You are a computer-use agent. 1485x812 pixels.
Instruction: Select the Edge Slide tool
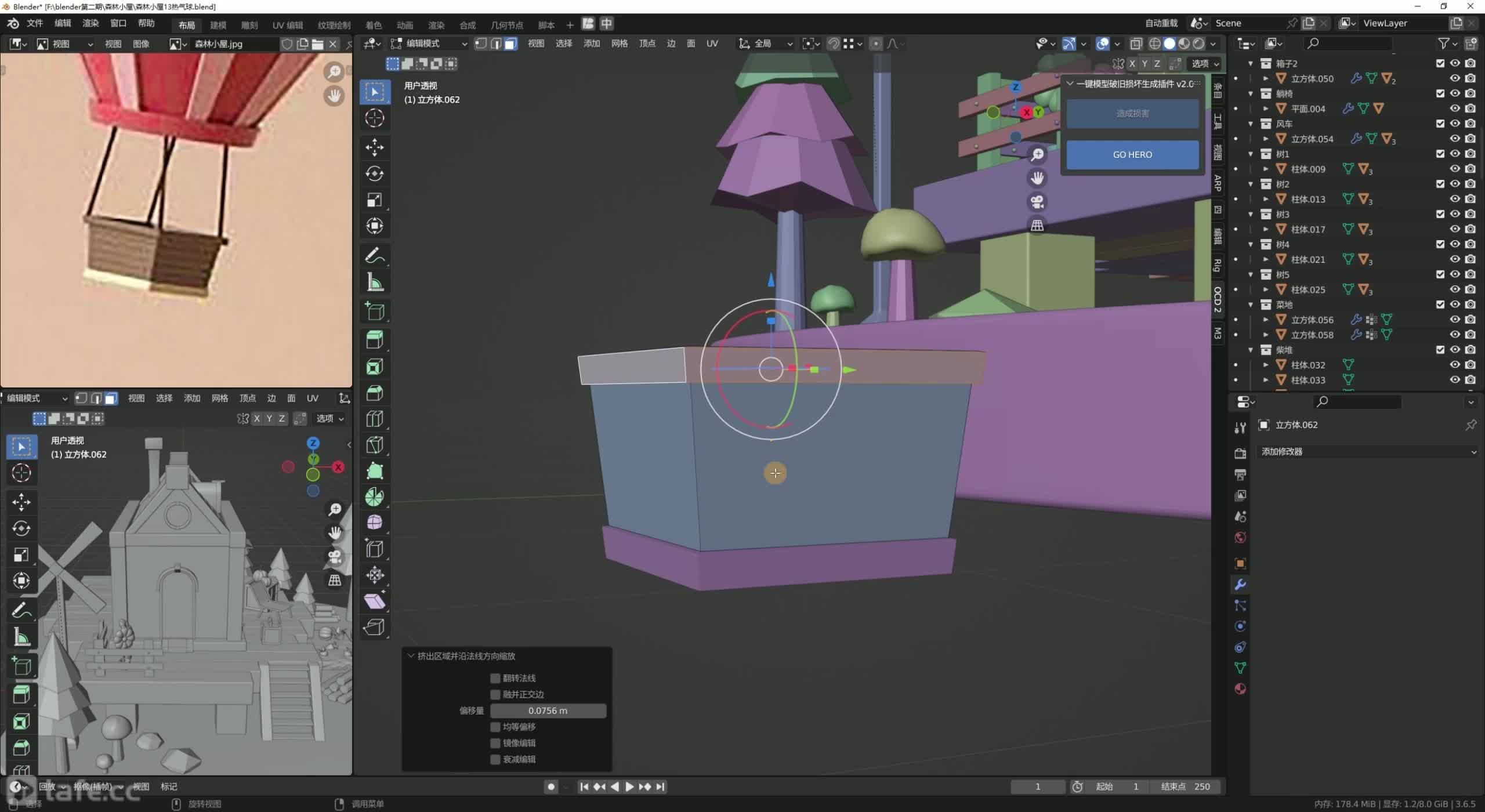pos(375,549)
